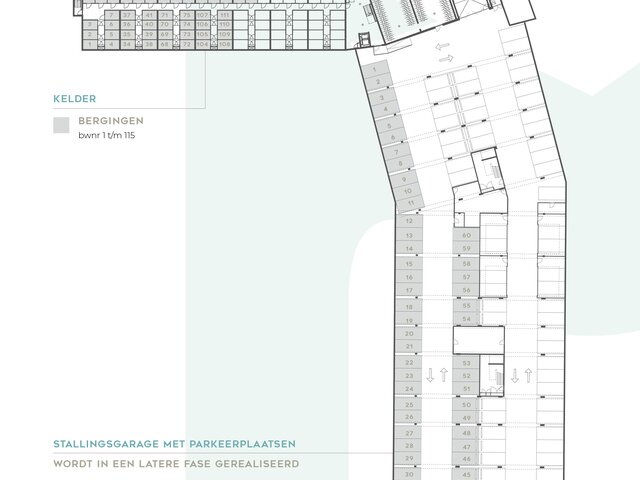The width and height of the screenshot is (640, 480).
Task: Click 'WORDT IN EEN LATERE FASE GEREALISEERD' text
Action: tap(176, 464)
